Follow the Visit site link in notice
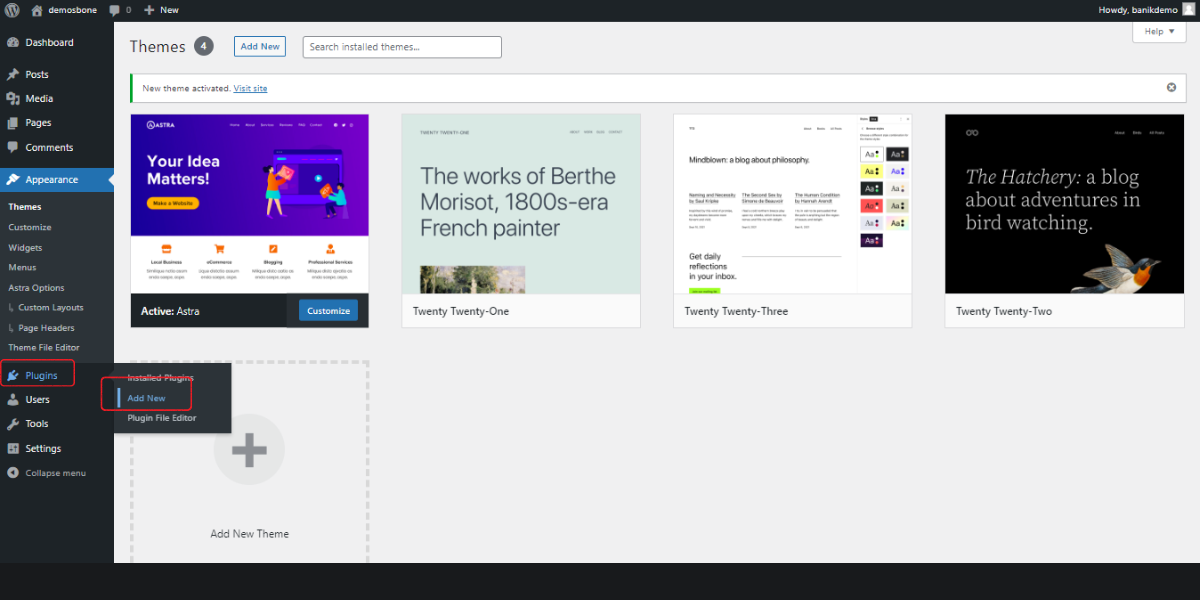 (x=250, y=88)
